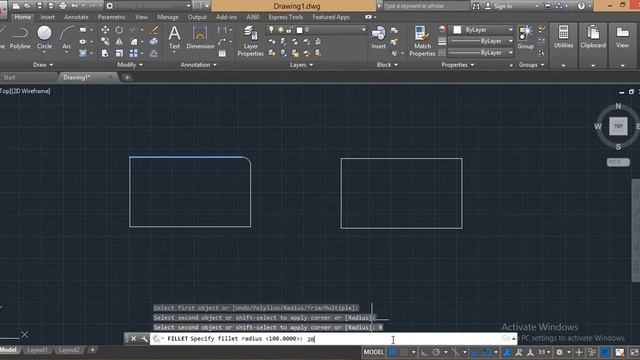Toggle MODEL space button in status bar
The height and width of the screenshot is (360, 640).
(373, 352)
